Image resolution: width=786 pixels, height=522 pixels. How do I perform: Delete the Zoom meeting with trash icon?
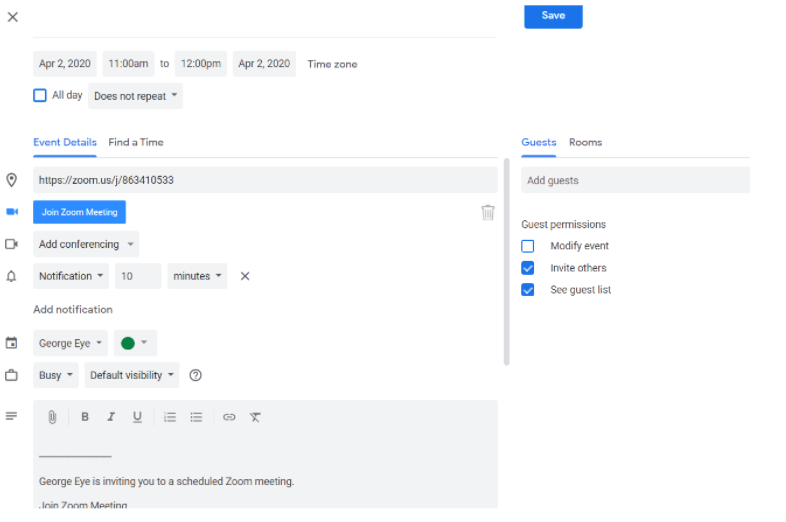click(488, 212)
